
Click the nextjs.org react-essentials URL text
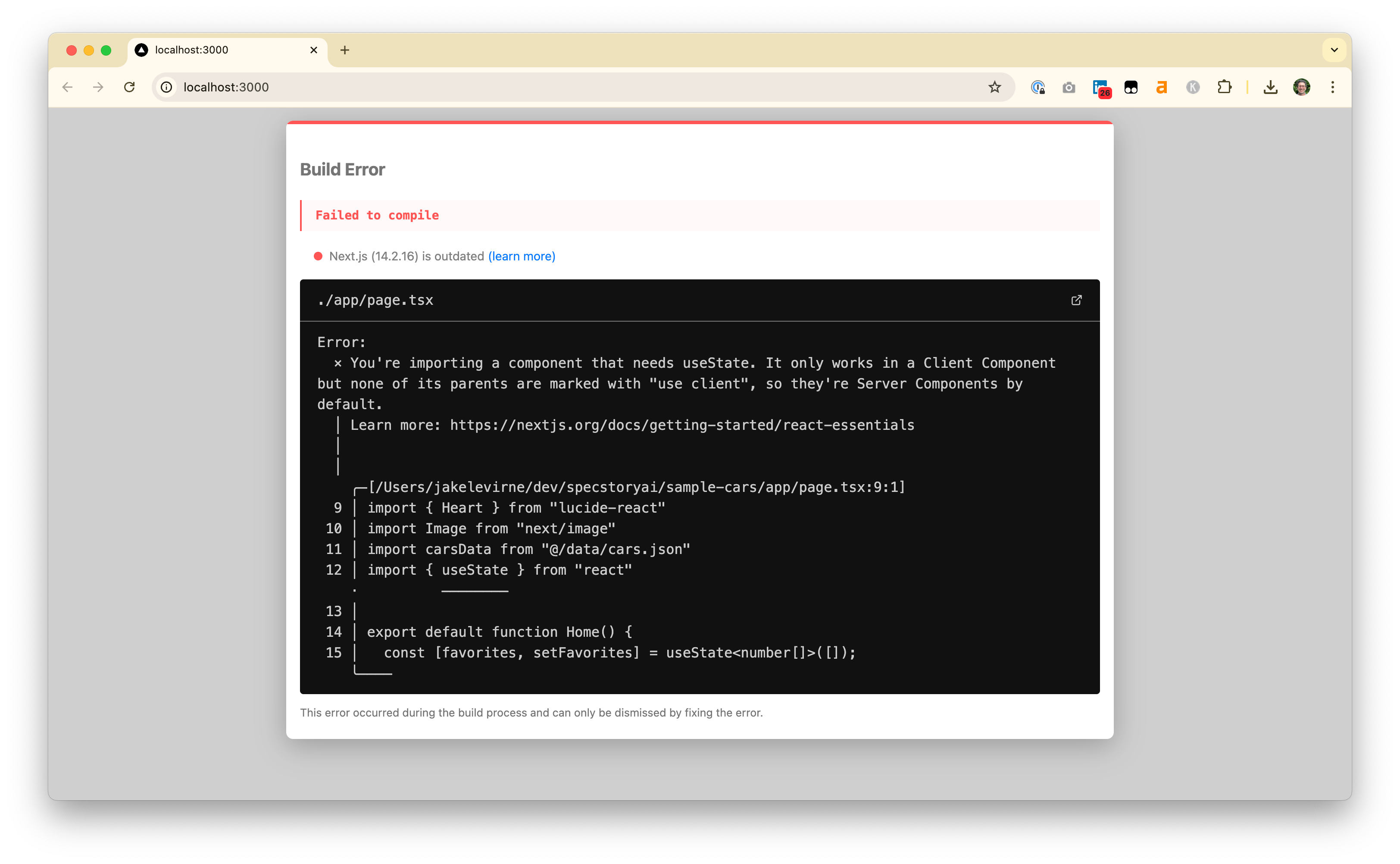pyautogui.click(x=682, y=425)
